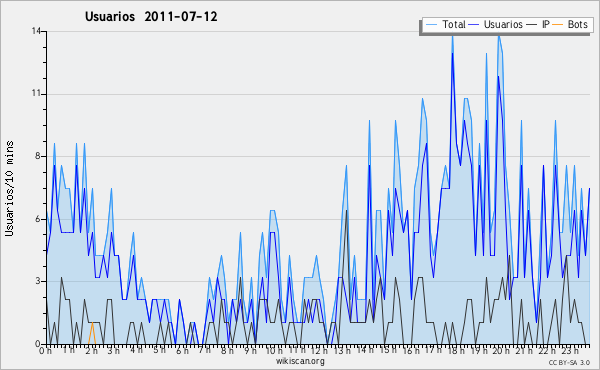Image resolution: width=600 pixels, height=370 pixels.
Task: Click the light blue Total legend line swatch
Action: [x=431, y=25]
